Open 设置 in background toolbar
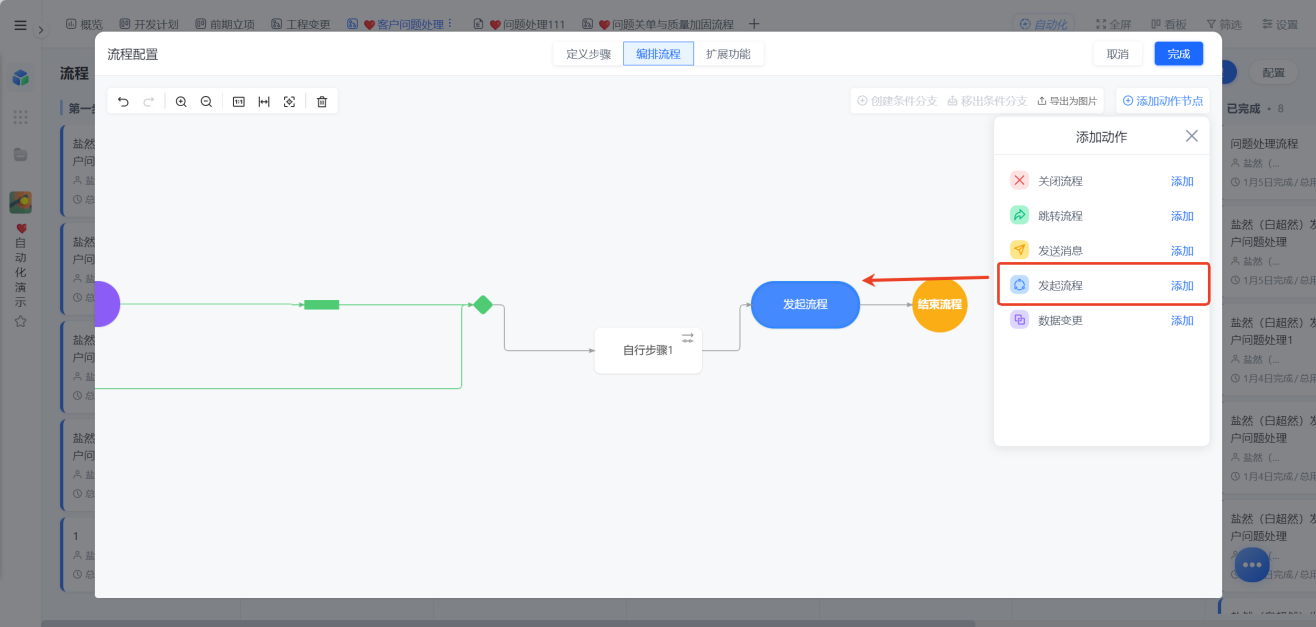Image resolution: width=1316 pixels, height=627 pixels. (1279, 24)
